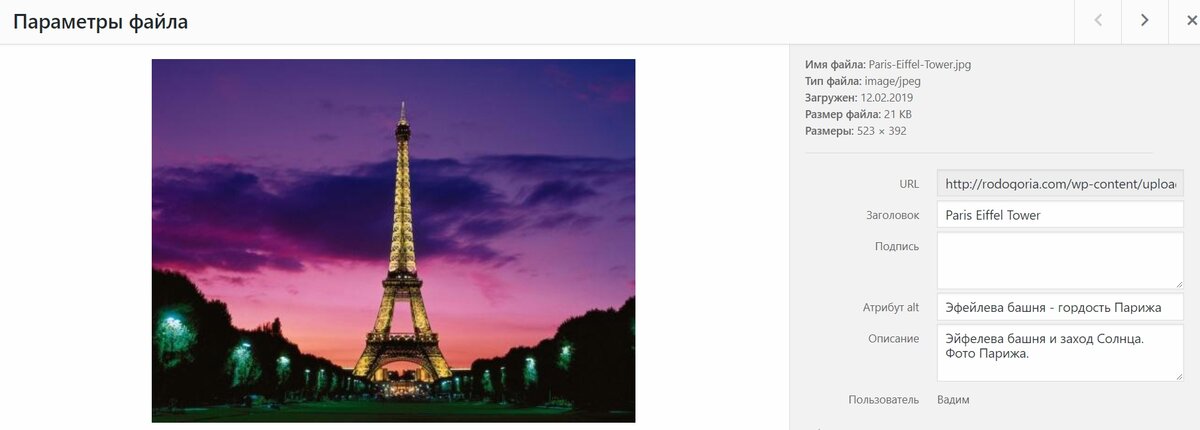
Task: Click the URL field with rodogoria.com address
Action: 1060,184
